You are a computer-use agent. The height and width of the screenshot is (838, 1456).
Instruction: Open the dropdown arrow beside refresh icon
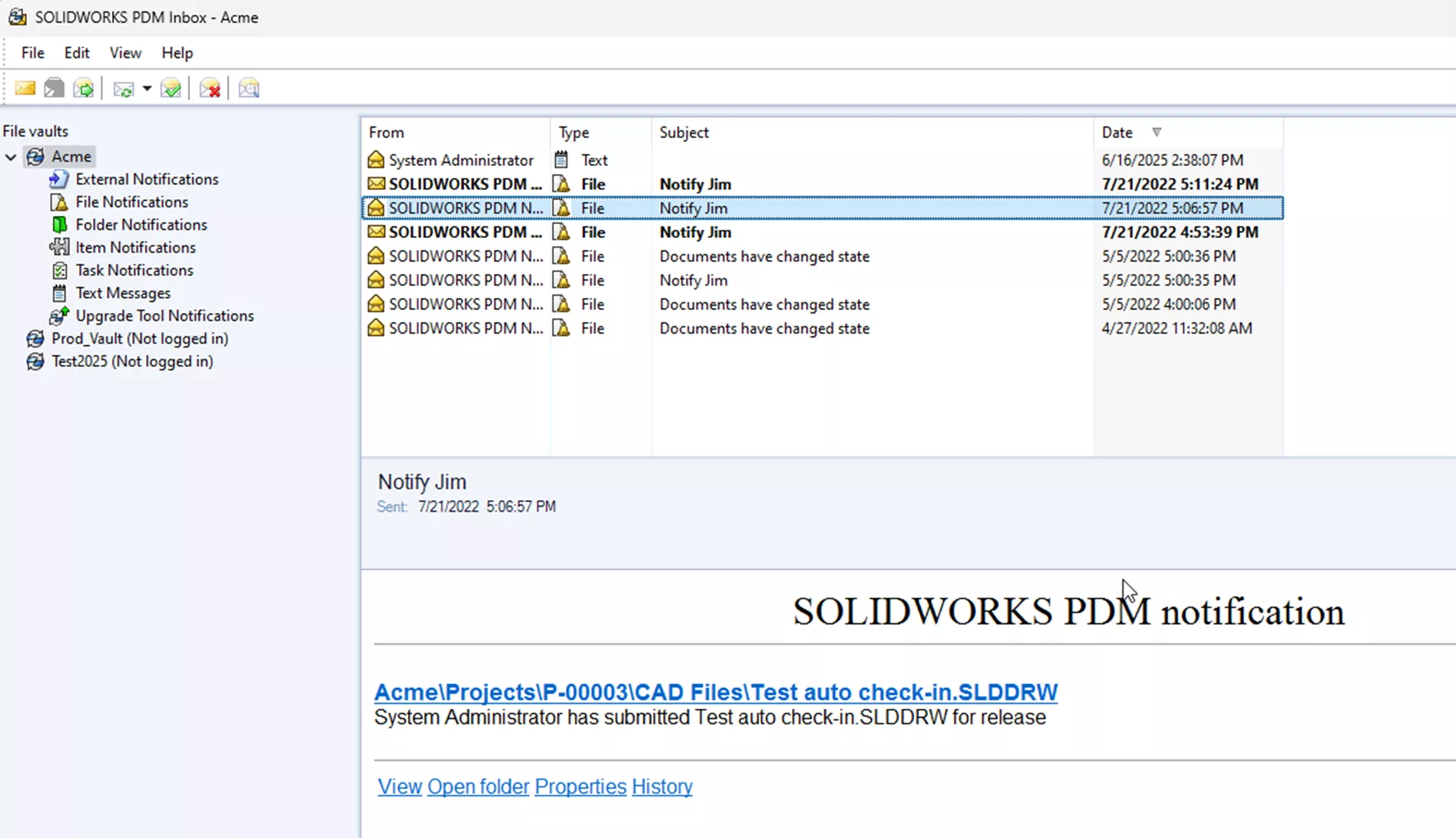click(x=147, y=88)
